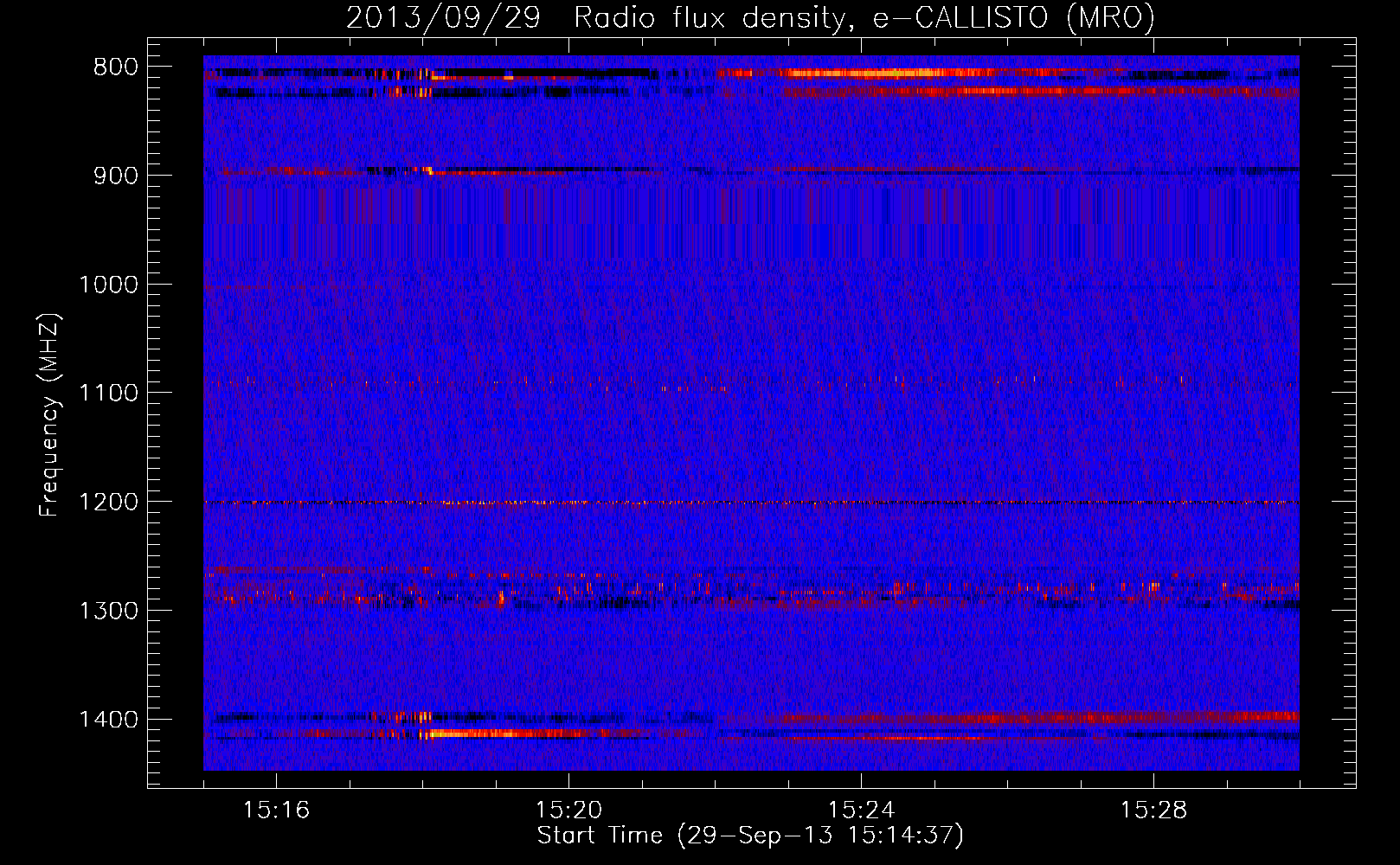The width and height of the screenshot is (1400, 865).
Task: Click the plot title "Radio flux density, e-CALLISTO (MRO)"
Action: 864,17
